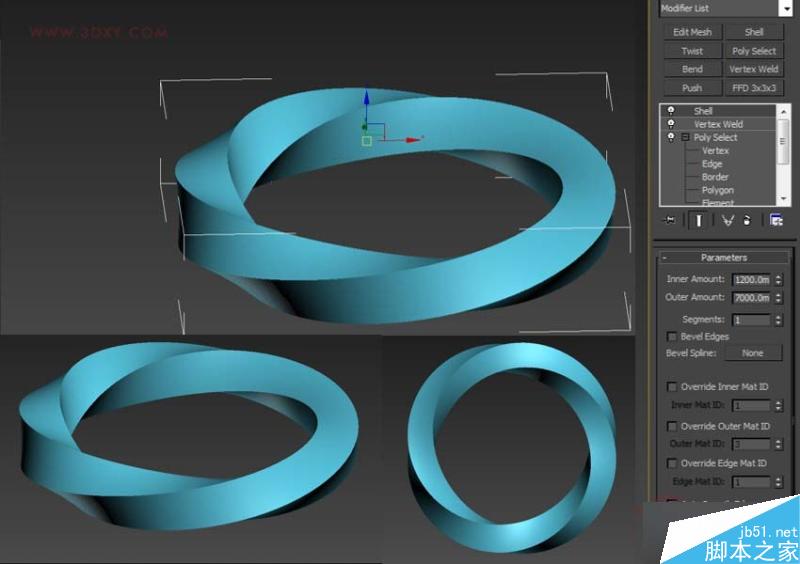This screenshot has height=564, width=800.
Task: Toggle lightbulb icon for Vertex Weld modifier
Action: tap(671, 124)
